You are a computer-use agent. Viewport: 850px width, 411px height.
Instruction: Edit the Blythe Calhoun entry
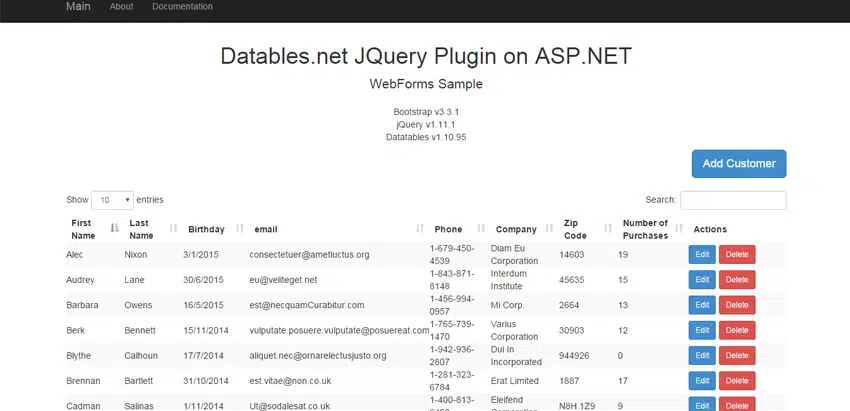[702, 355]
